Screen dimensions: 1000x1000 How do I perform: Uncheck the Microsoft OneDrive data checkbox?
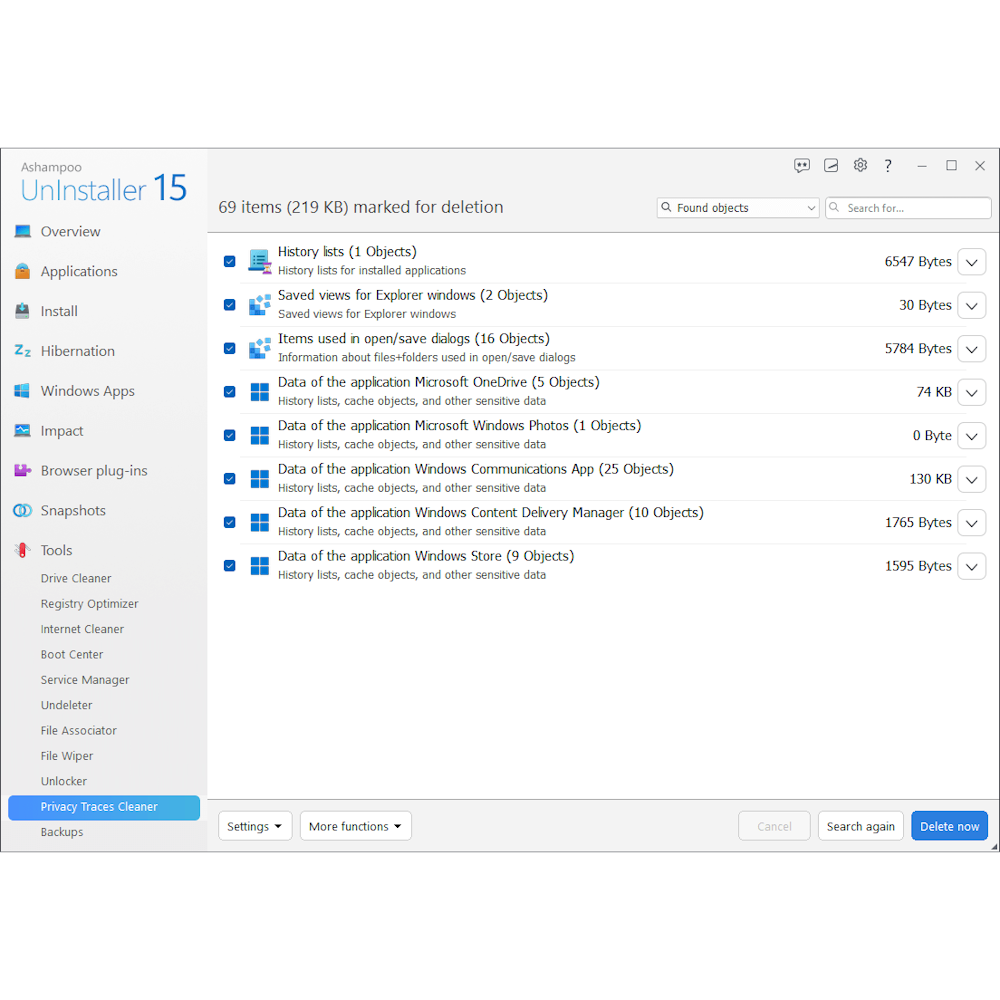point(230,392)
